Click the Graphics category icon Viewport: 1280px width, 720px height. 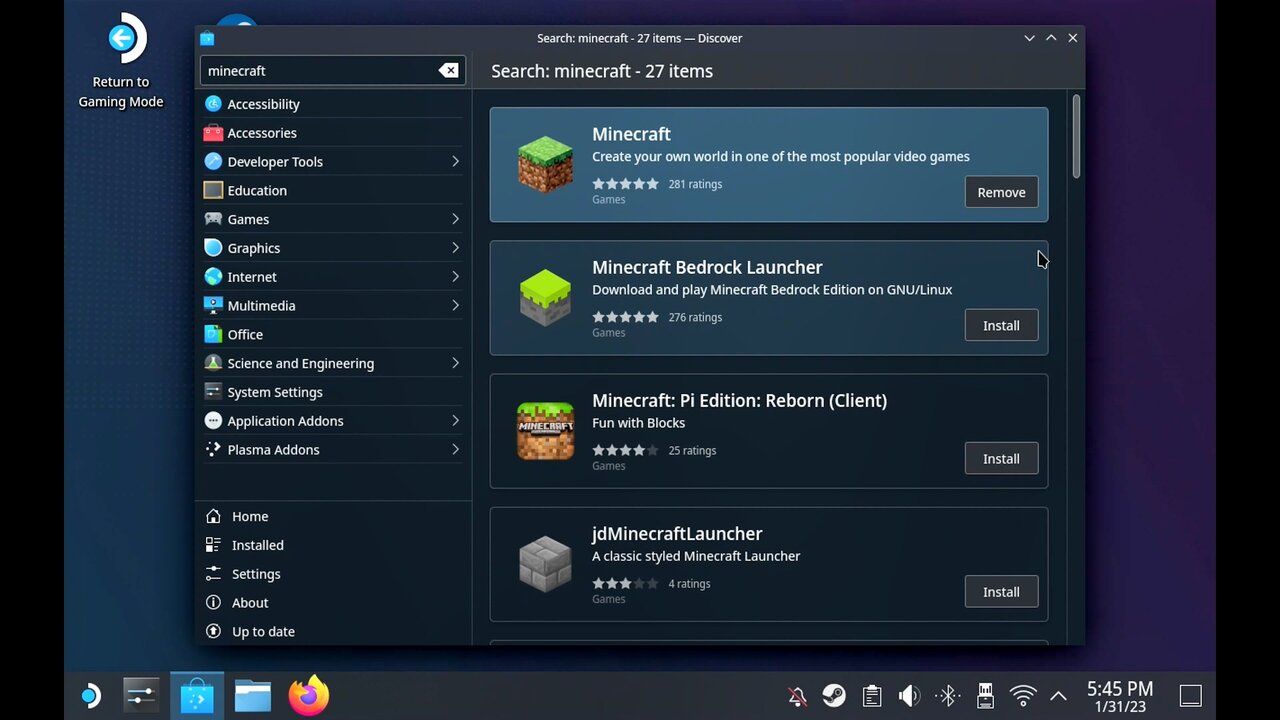pyautogui.click(x=213, y=247)
